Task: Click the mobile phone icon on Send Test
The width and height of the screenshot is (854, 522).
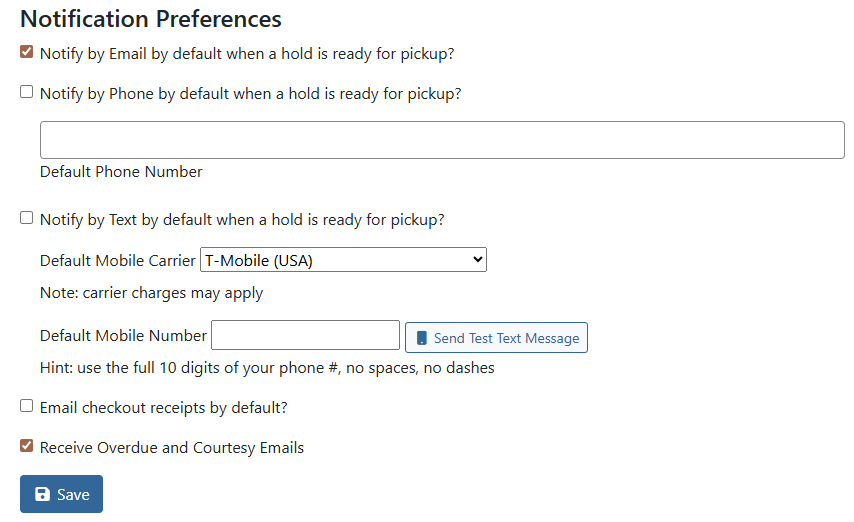Action: (x=422, y=338)
